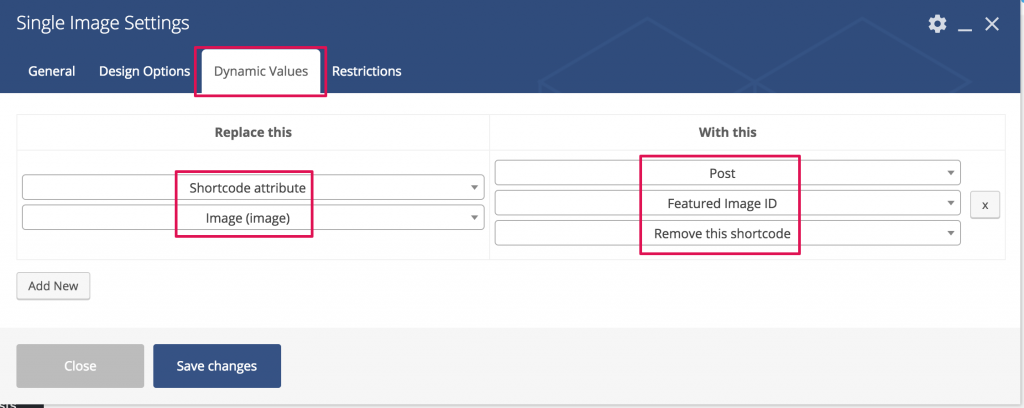Select the Dynamic Values tab
The width and height of the screenshot is (1024, 408).
[261, 71]
